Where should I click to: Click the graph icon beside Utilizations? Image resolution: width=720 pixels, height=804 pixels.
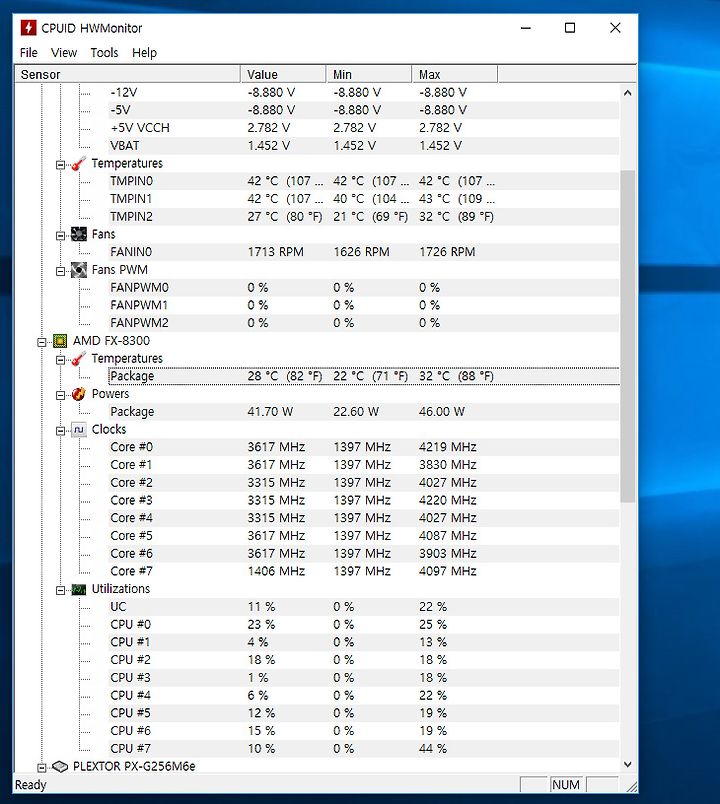[x=78, y=589]
